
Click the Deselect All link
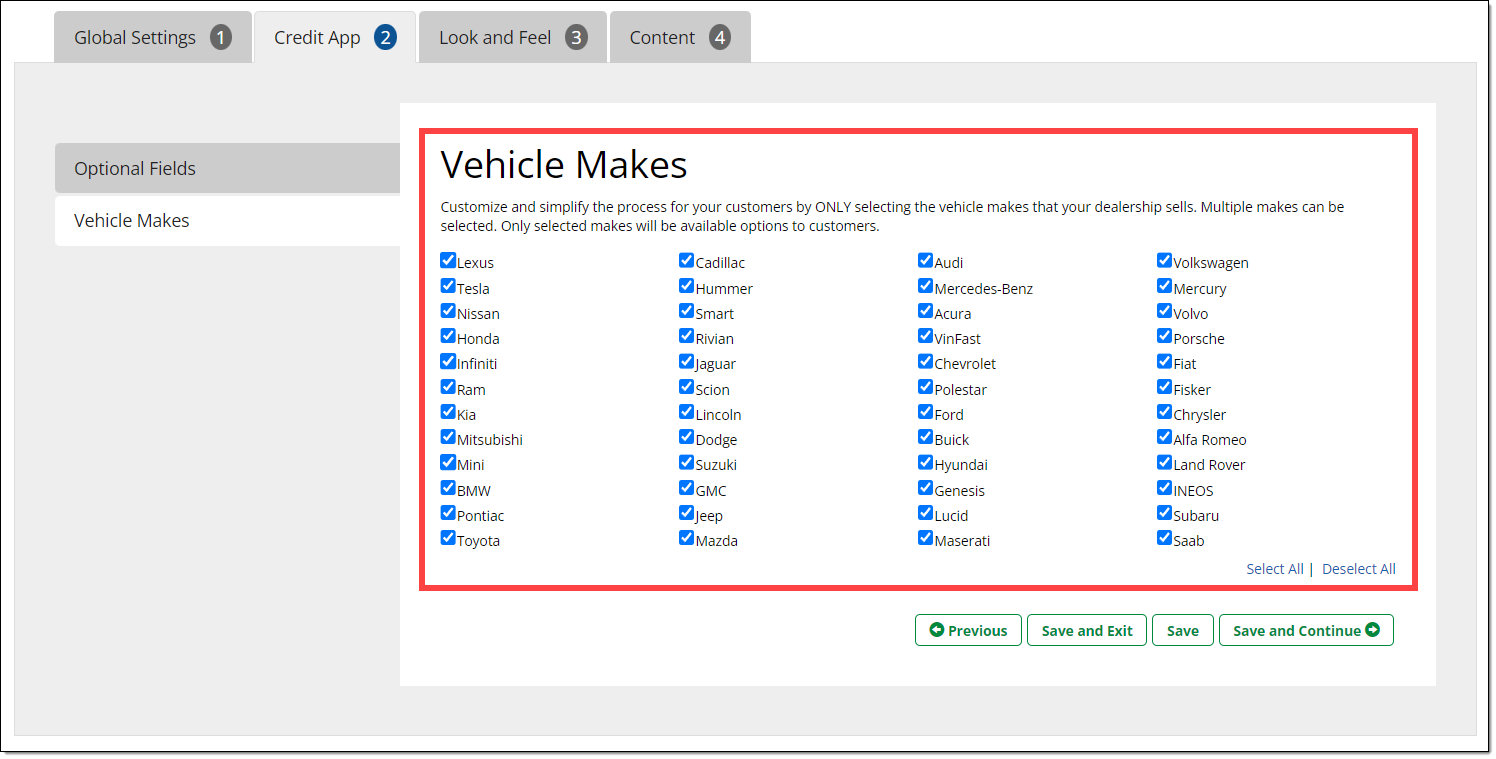pyautogui.click(x=1358, y=569)
